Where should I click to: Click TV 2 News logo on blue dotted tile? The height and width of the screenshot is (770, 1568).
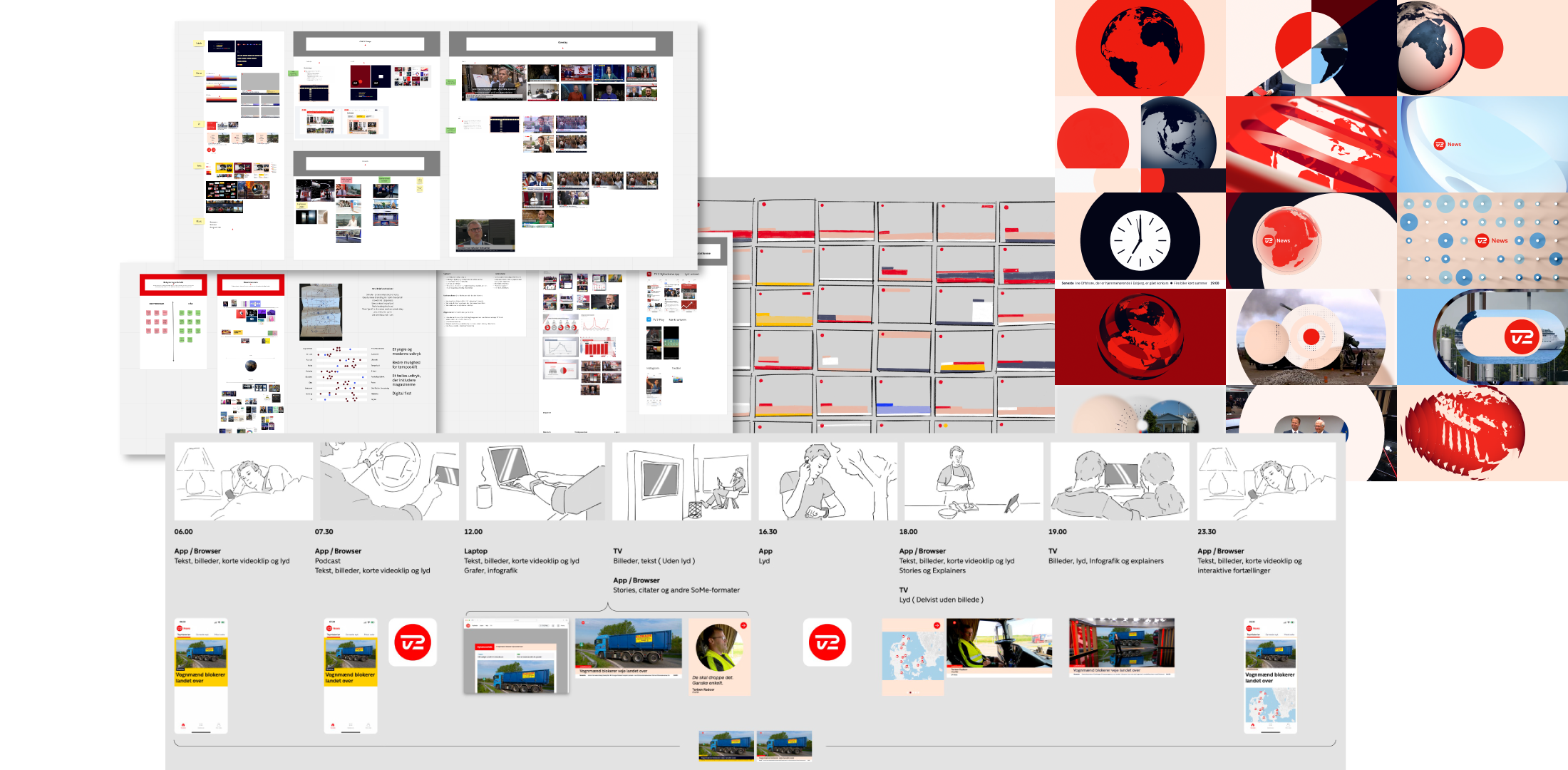click(1492, 240)
